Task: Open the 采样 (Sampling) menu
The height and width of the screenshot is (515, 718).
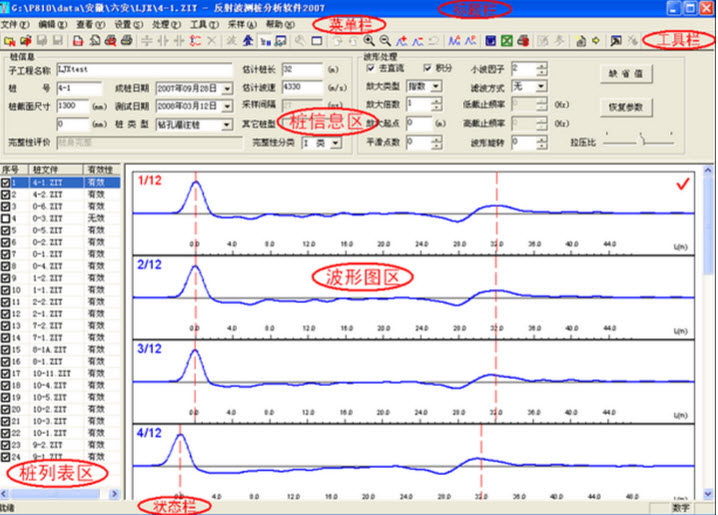Action: pos(242,24)
